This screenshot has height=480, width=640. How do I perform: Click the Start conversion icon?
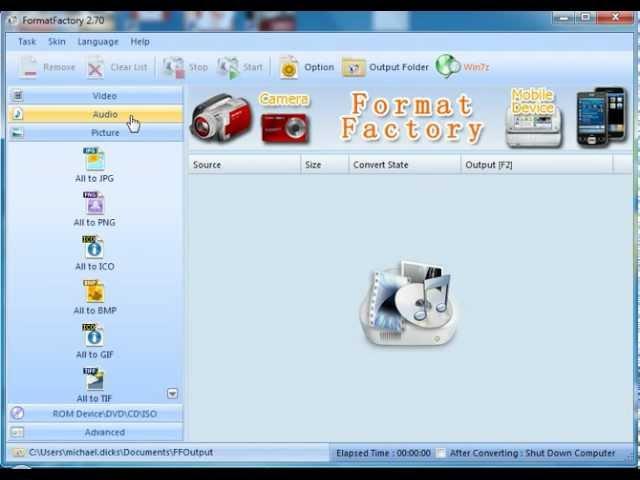[x=228, y=67]
